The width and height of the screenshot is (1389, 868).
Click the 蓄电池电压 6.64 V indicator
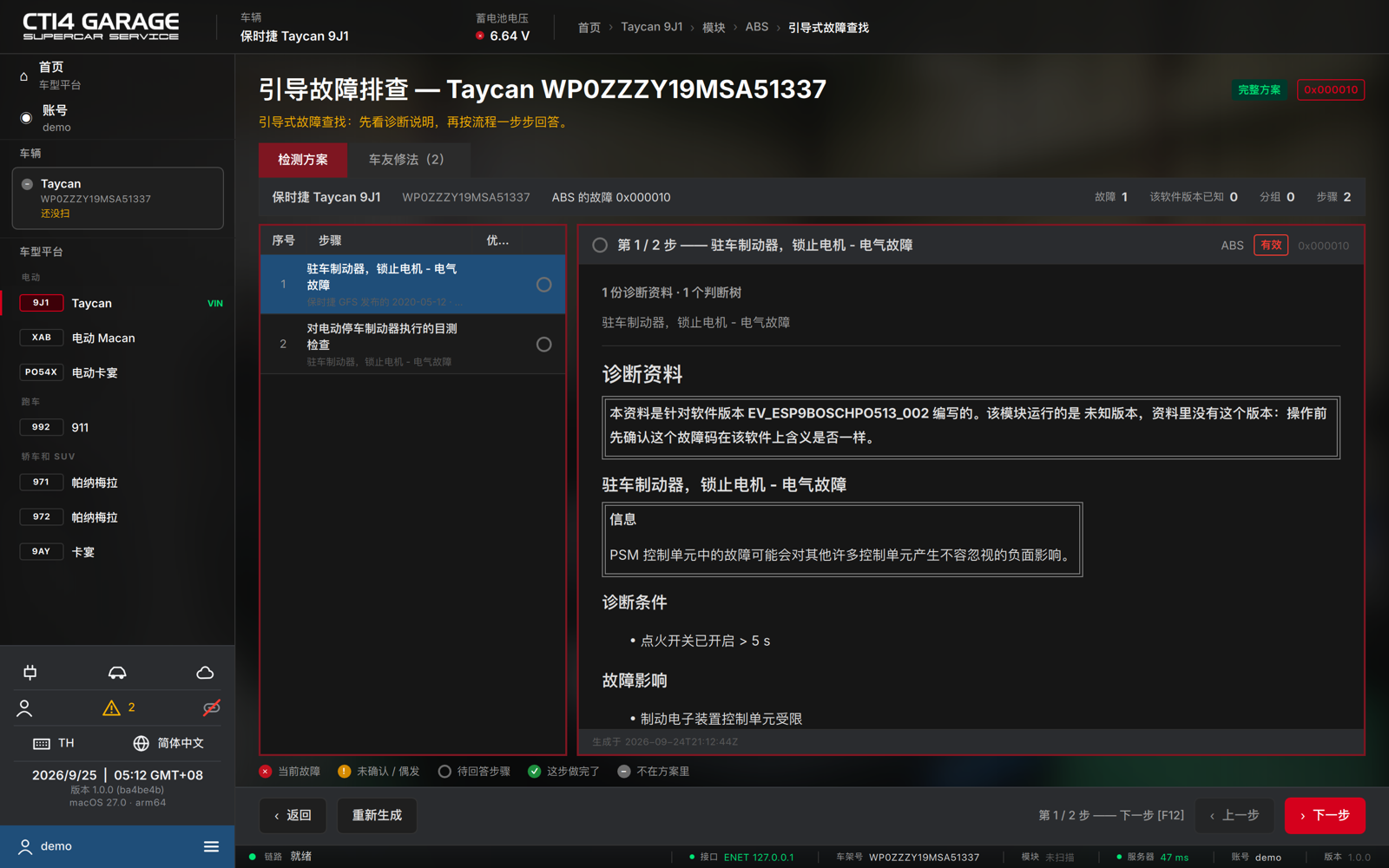[503, 28]
